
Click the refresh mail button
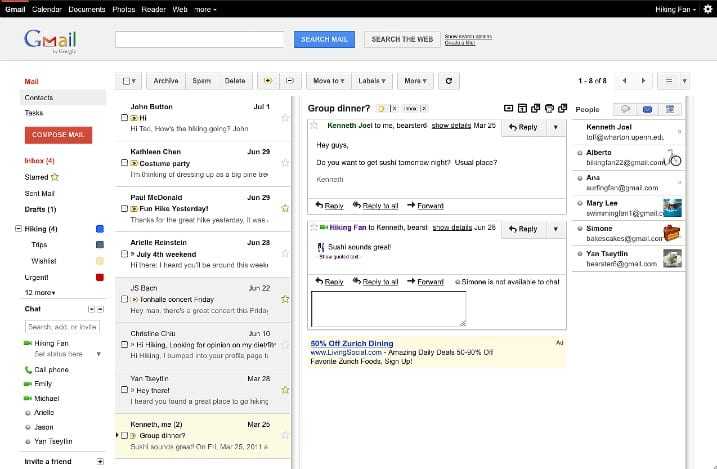click(449, 81)
